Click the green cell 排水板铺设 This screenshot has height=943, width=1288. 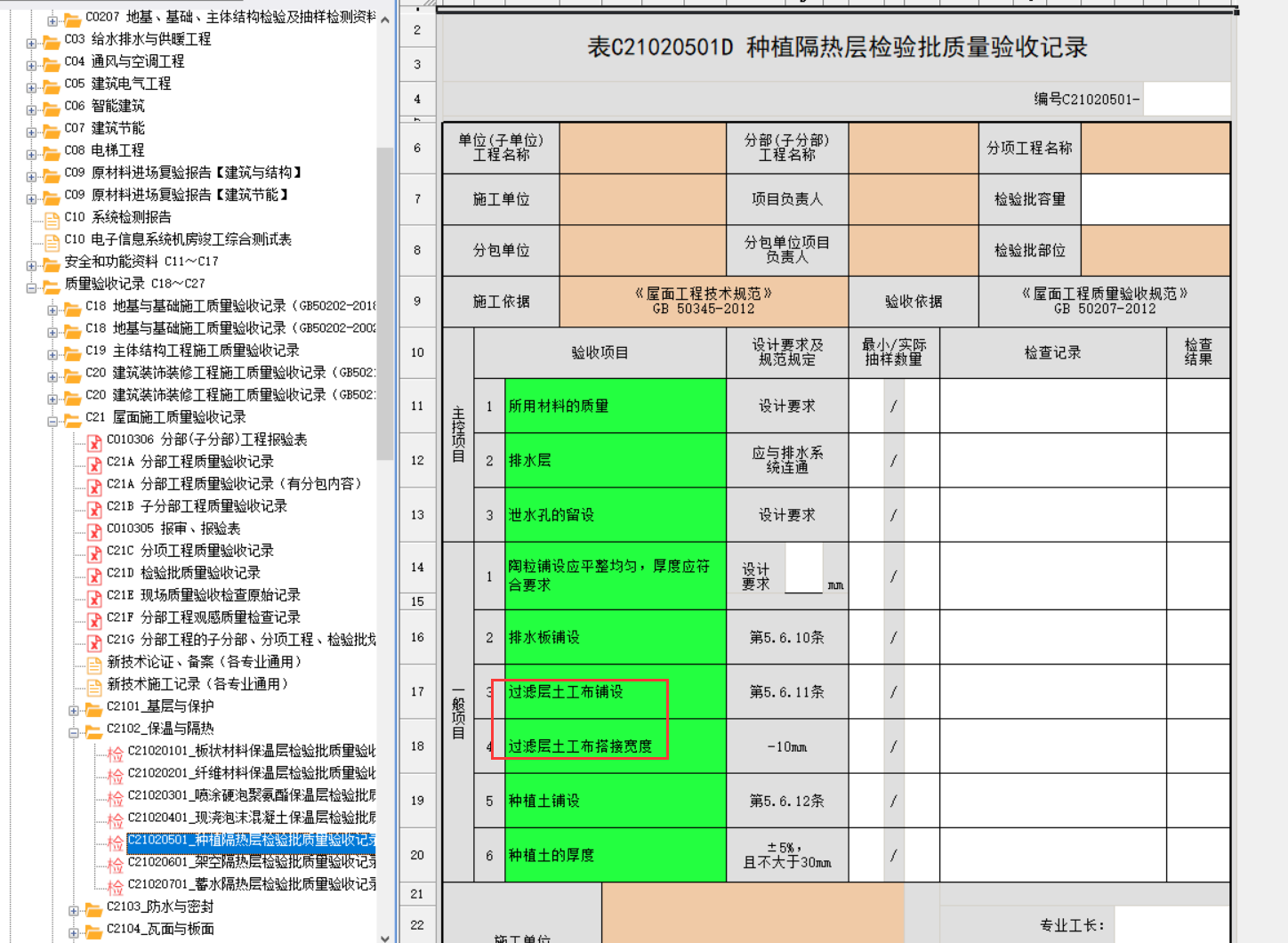616,637
